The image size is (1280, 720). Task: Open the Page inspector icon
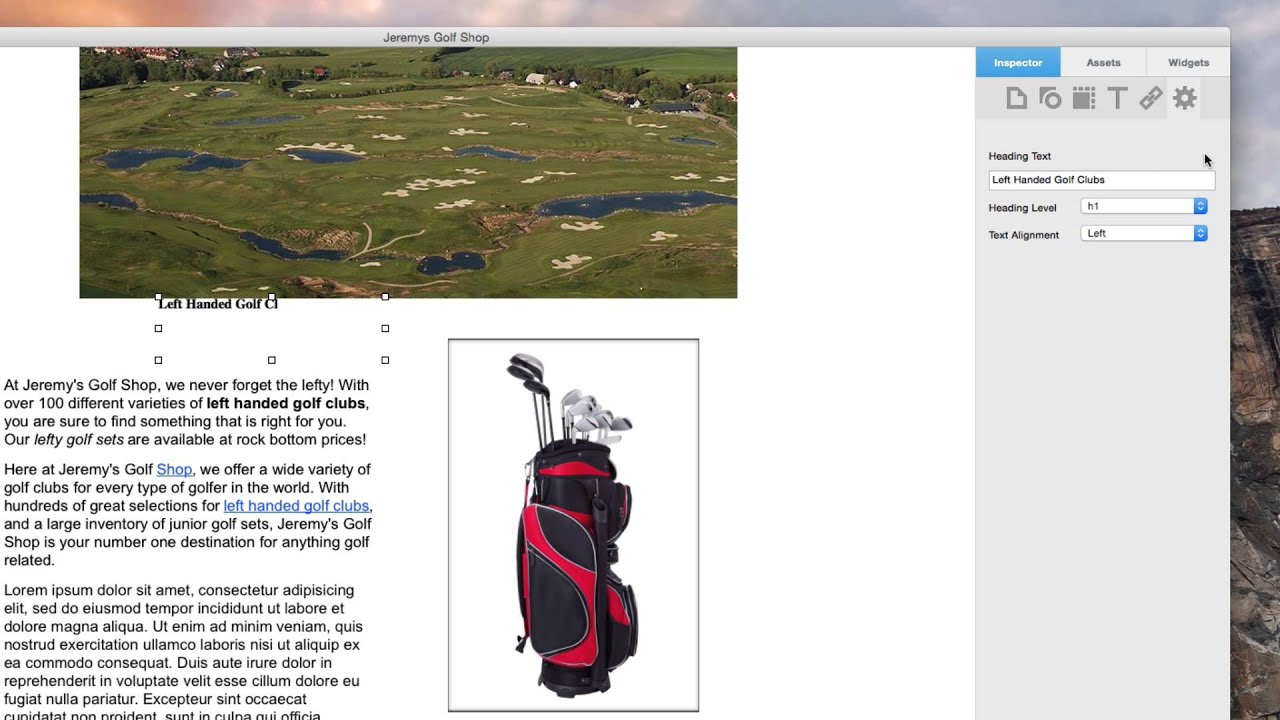tap(1016, 98)
